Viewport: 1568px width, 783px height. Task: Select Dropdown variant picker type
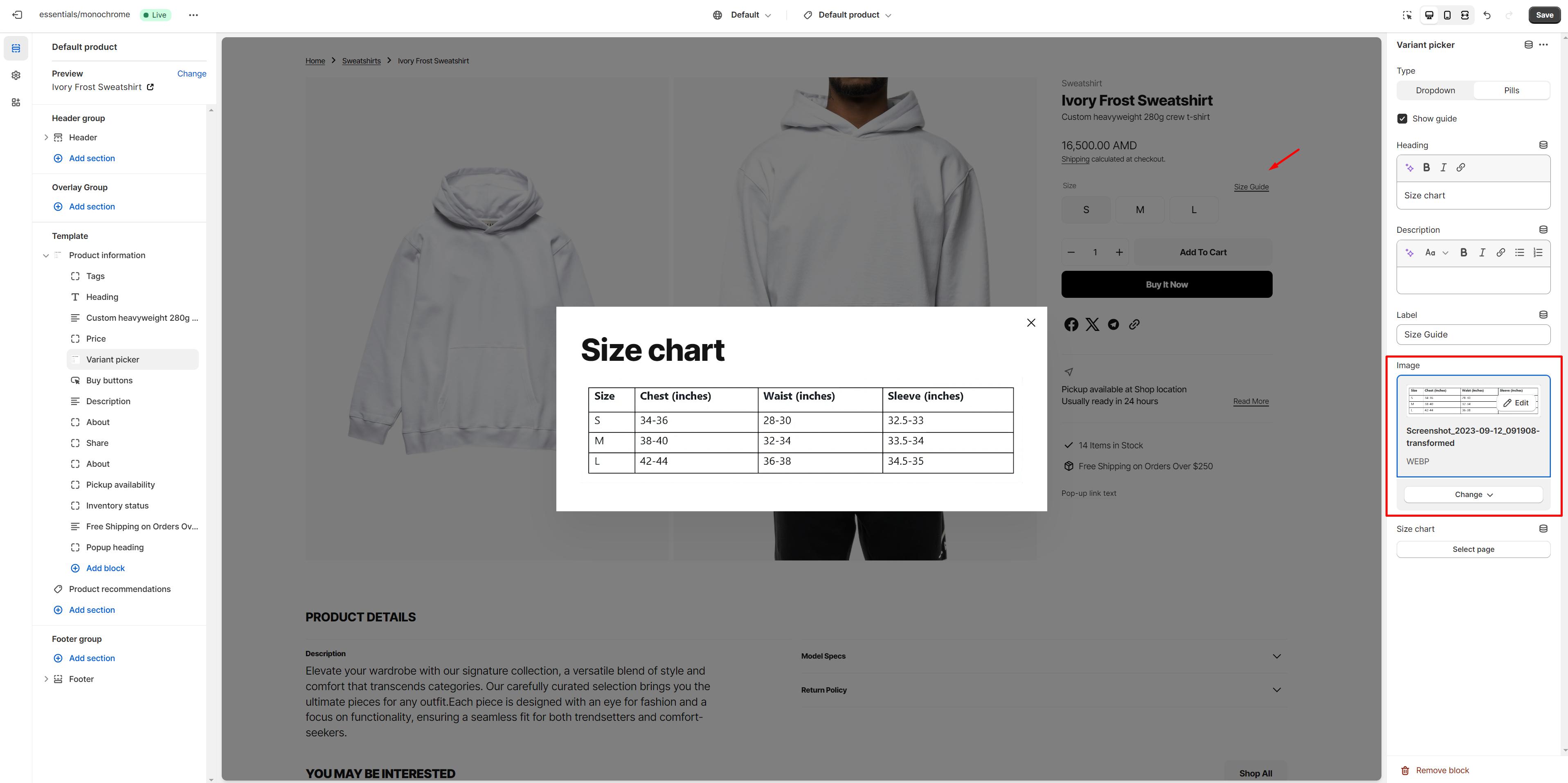click(1435, 90)
